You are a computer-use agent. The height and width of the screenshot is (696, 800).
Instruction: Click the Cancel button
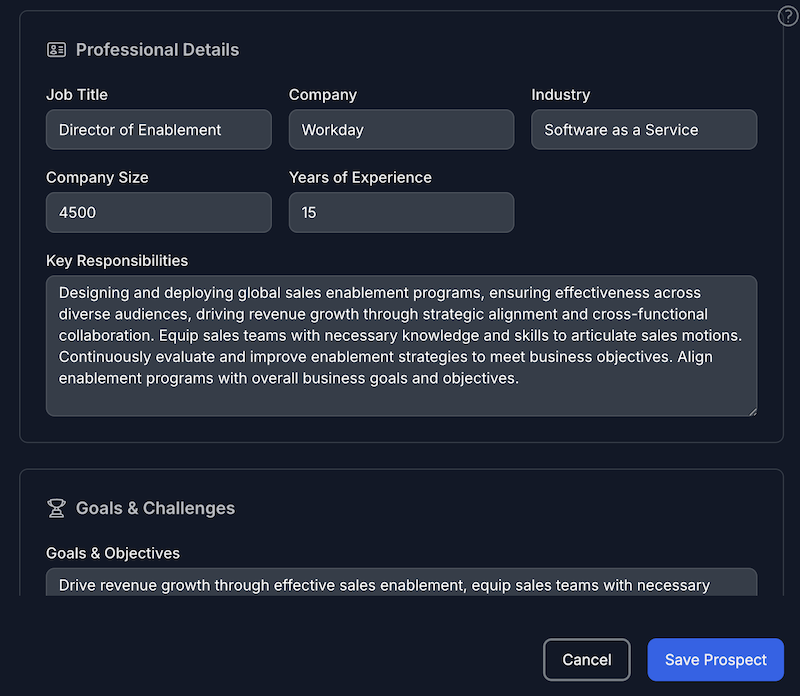[x=586, y=660]
